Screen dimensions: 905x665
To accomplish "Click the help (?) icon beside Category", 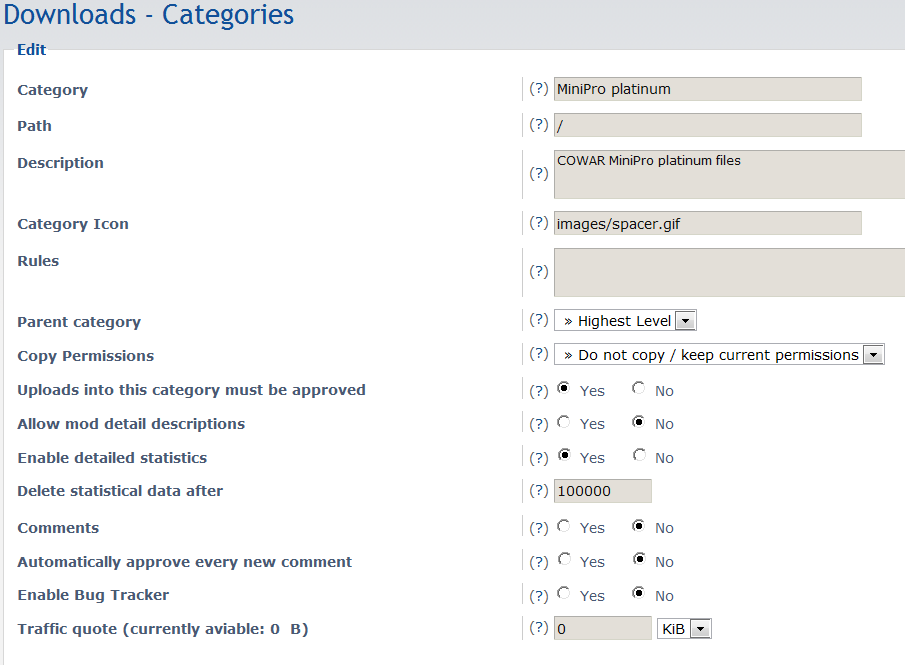I will click(538, 89).
